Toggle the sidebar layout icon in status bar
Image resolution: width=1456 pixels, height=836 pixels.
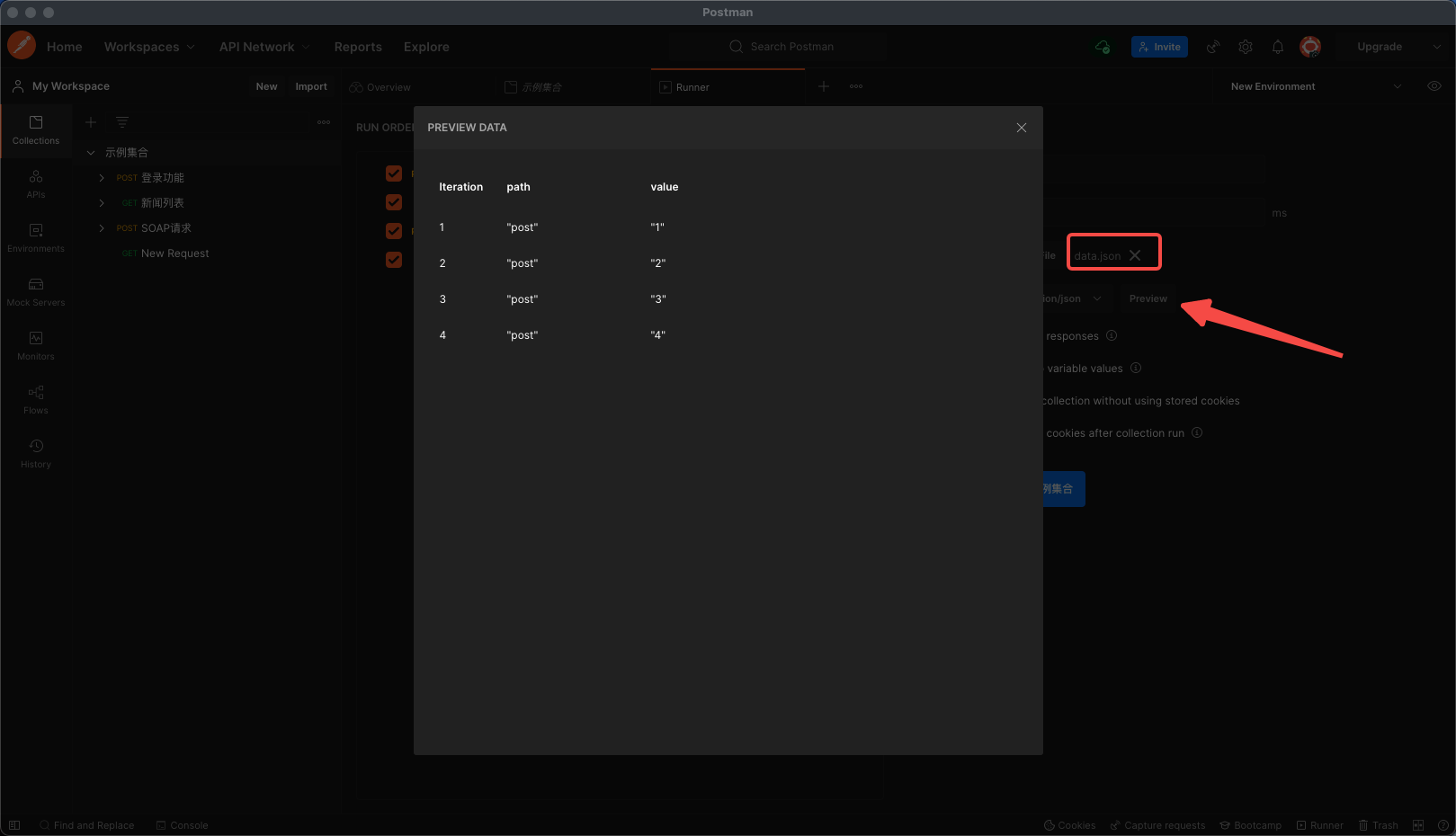coord(14,825)
